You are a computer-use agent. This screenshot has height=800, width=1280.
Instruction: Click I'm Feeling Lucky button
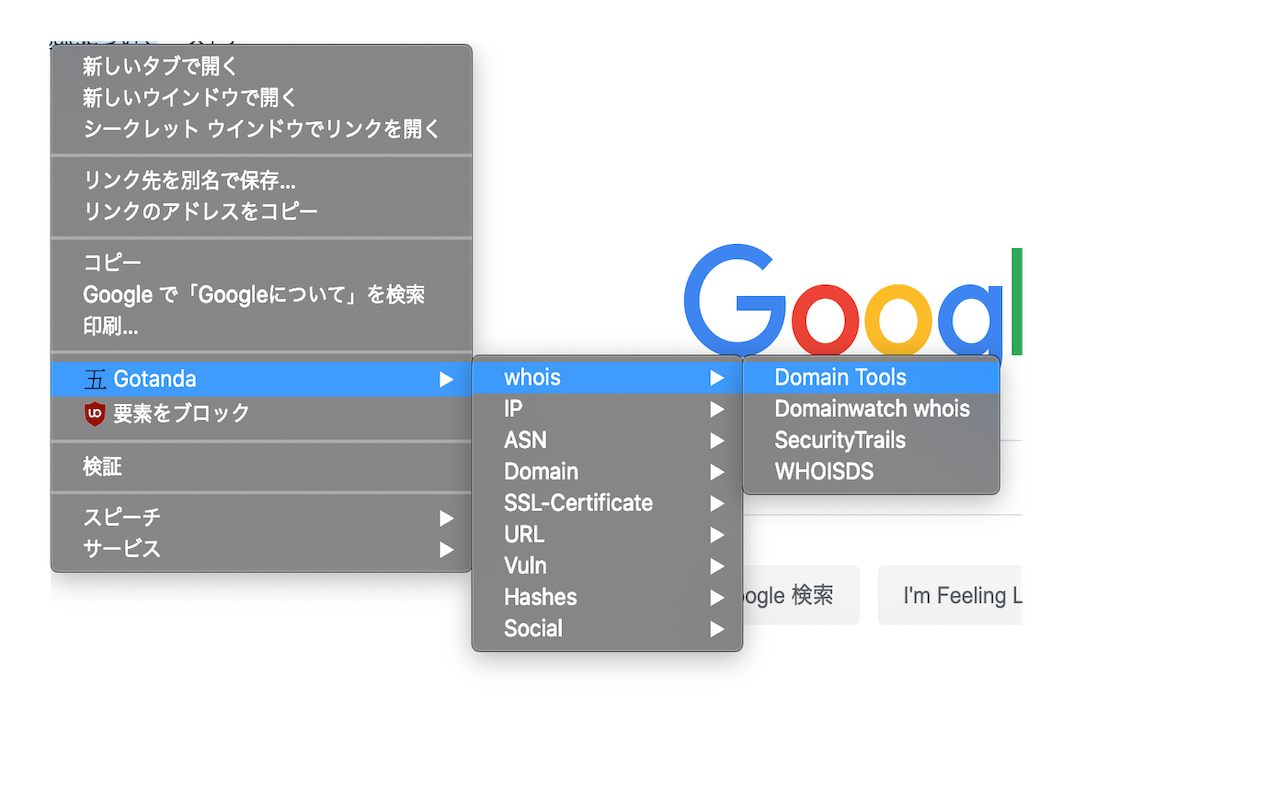tap(949, 595)
